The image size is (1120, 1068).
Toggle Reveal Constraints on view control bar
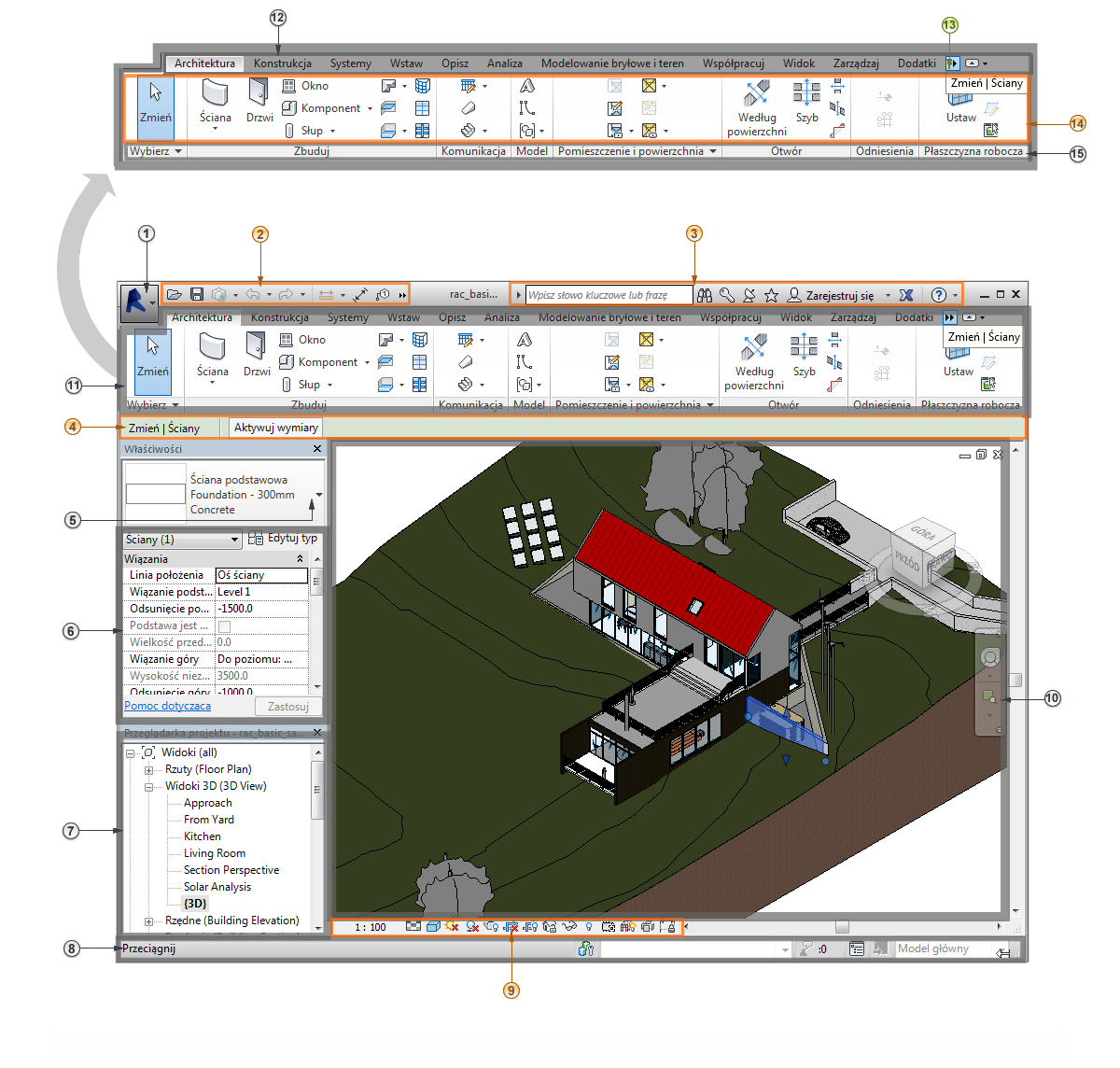(669, 927)
